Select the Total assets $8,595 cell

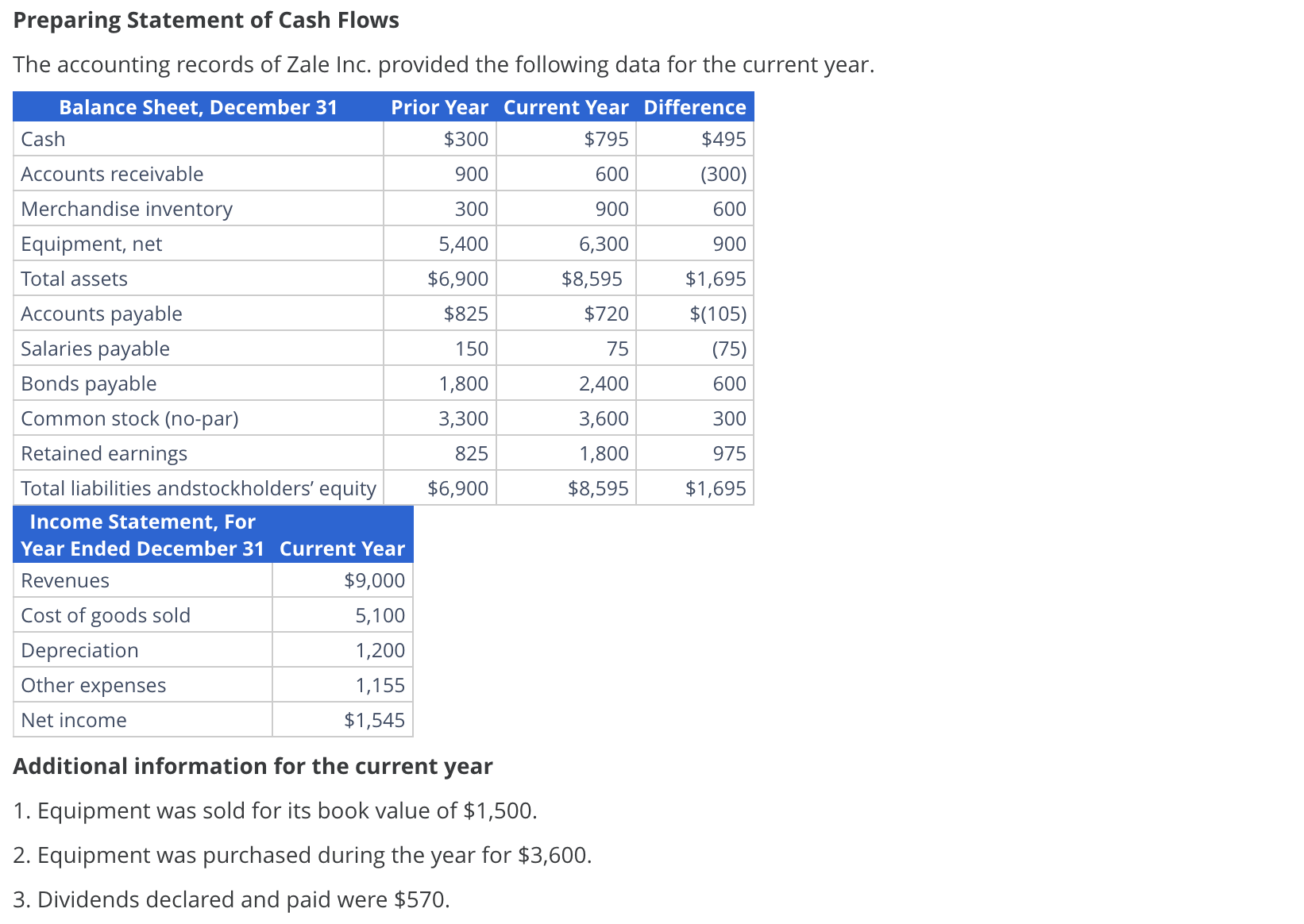click(x=596, y=278)
